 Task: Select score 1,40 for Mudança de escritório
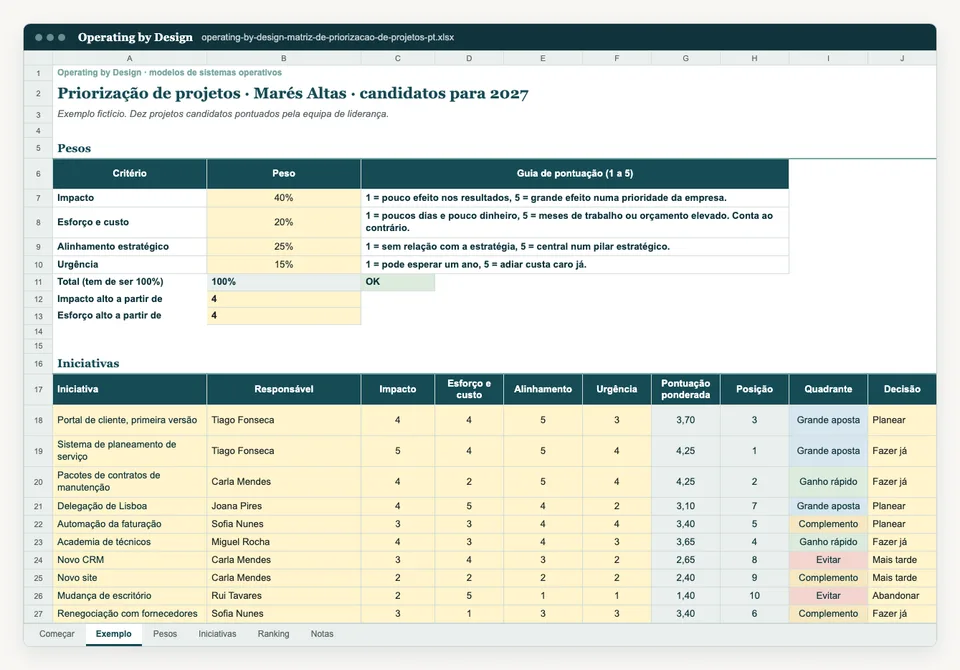point(686,595)
